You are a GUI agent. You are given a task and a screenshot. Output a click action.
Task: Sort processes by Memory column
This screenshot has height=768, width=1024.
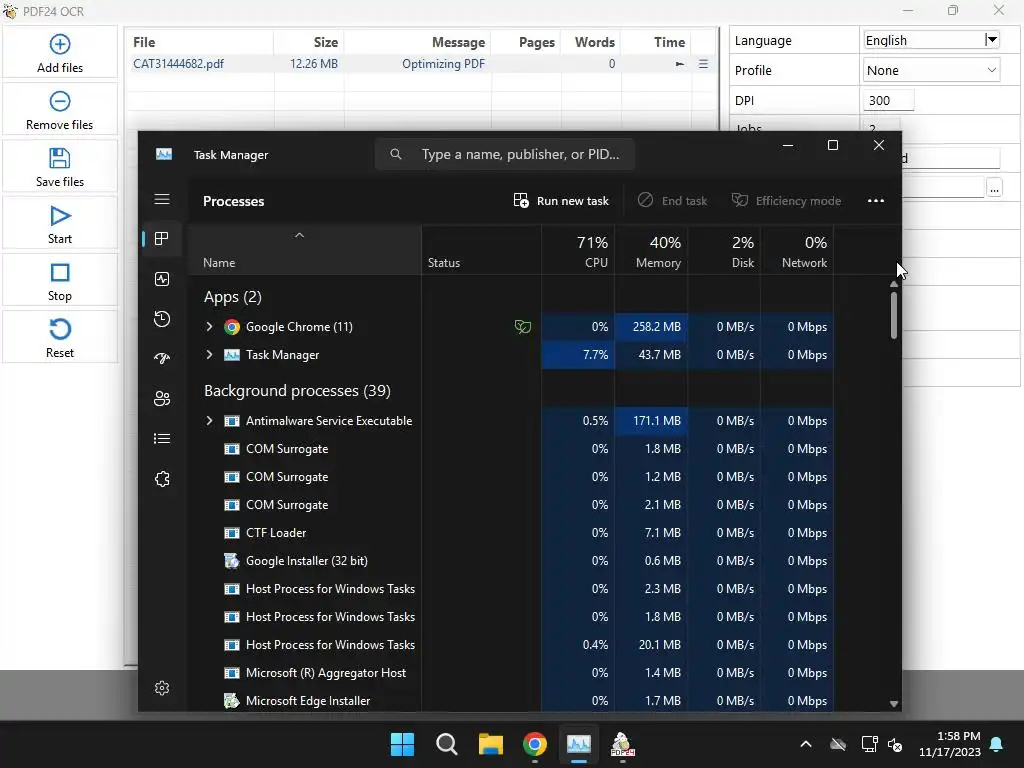coord(651,252)
